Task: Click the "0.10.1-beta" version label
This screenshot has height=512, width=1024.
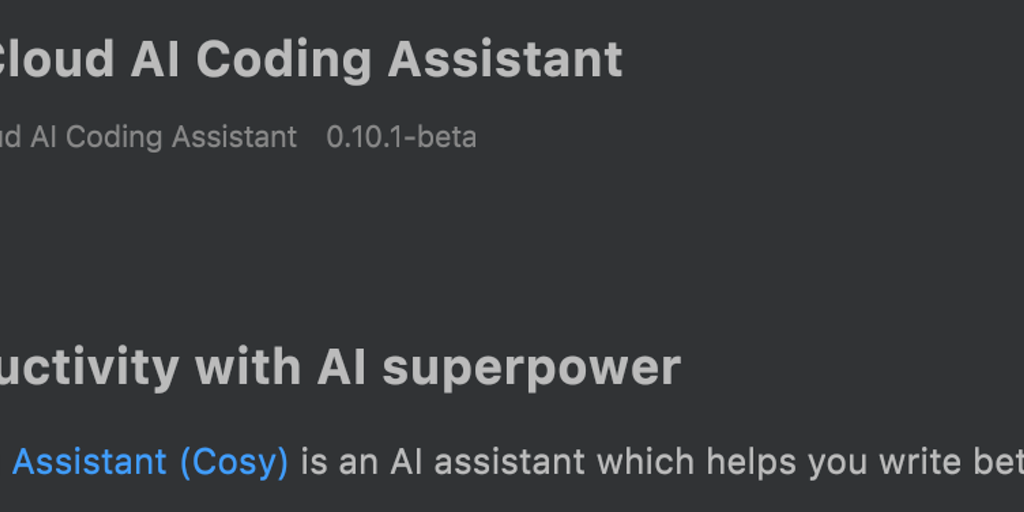Action: point(401,137)
